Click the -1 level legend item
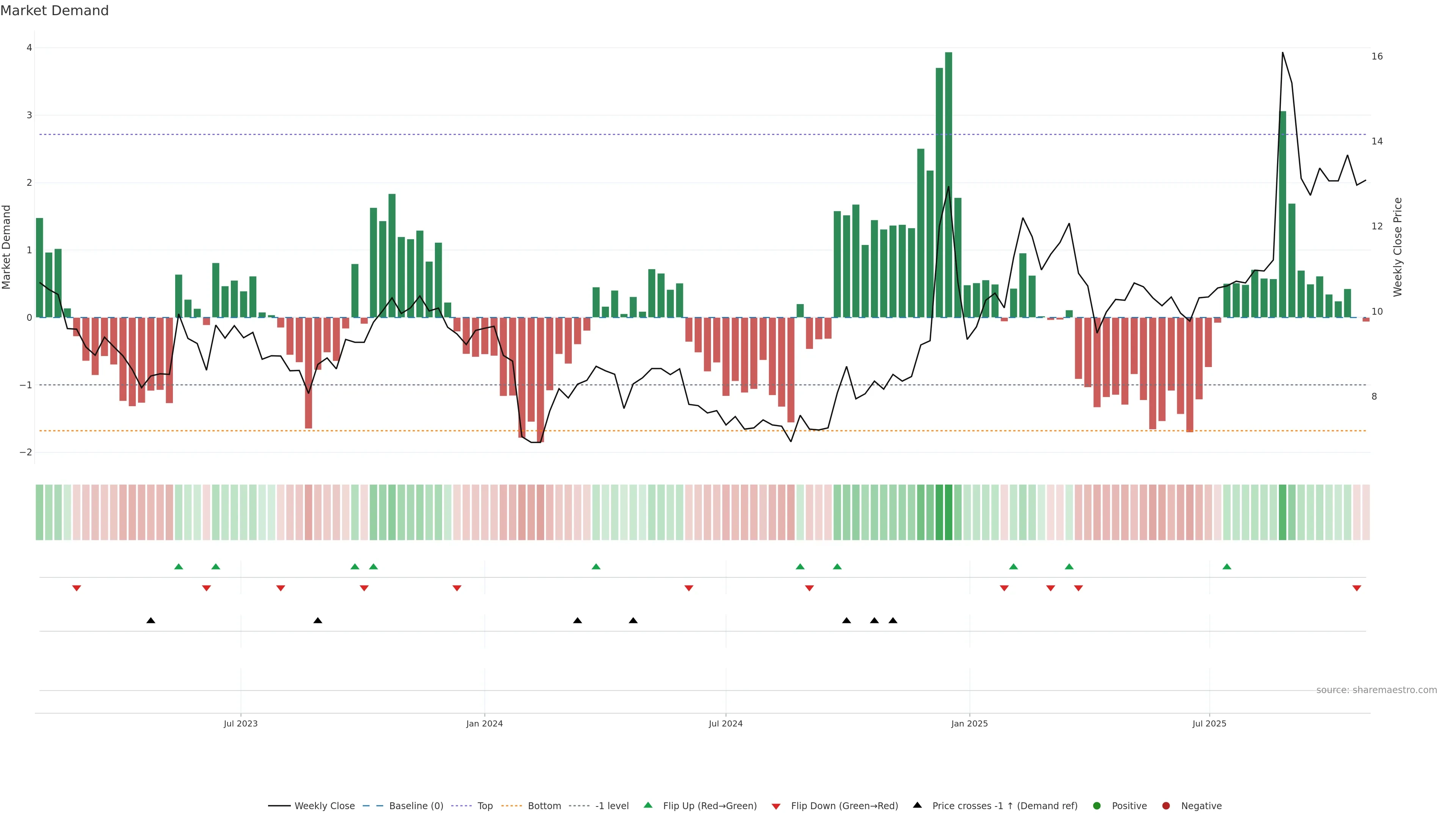The width and height of the screenshot is (1456, 819). (612, 805)
